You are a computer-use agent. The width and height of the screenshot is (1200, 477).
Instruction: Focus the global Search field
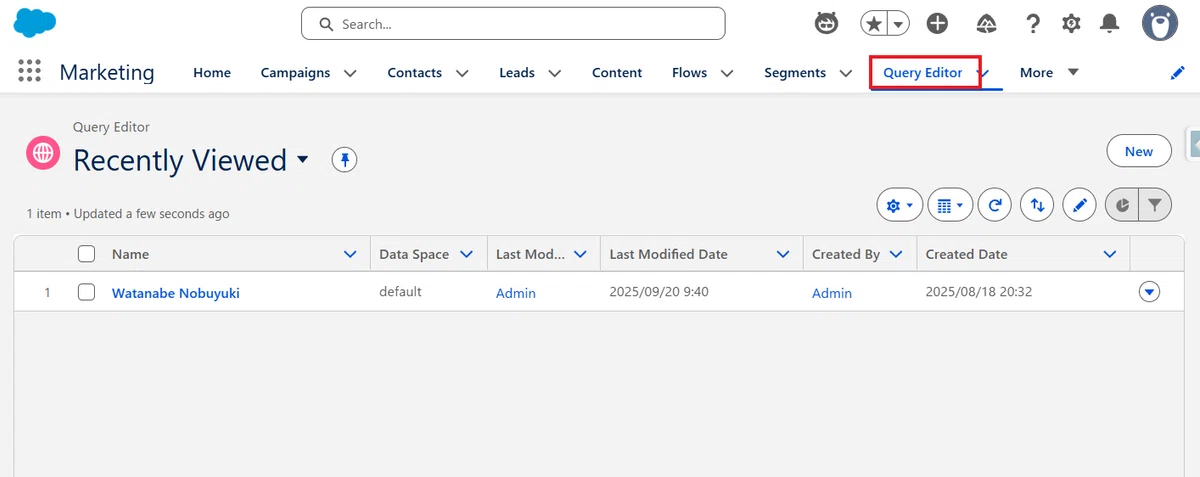(x=513, y=23)
